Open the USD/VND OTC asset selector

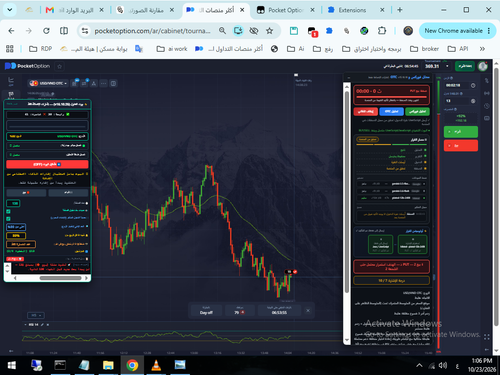48,83
